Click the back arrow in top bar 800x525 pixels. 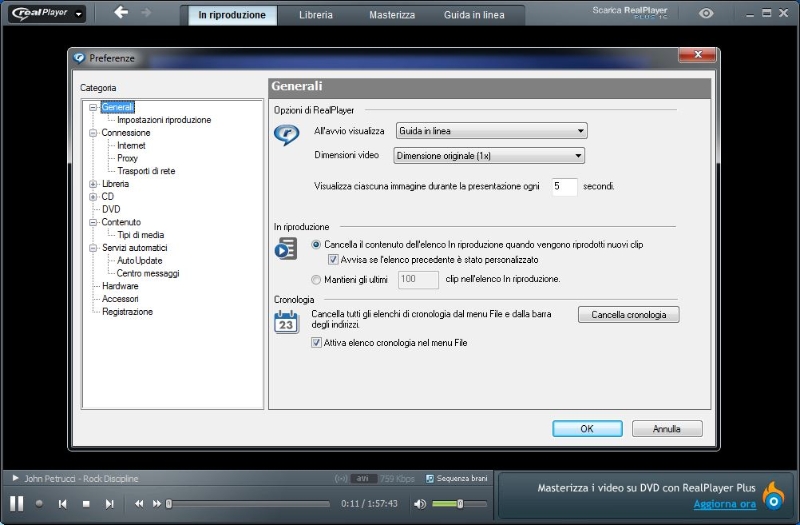[x=121, y=13]
